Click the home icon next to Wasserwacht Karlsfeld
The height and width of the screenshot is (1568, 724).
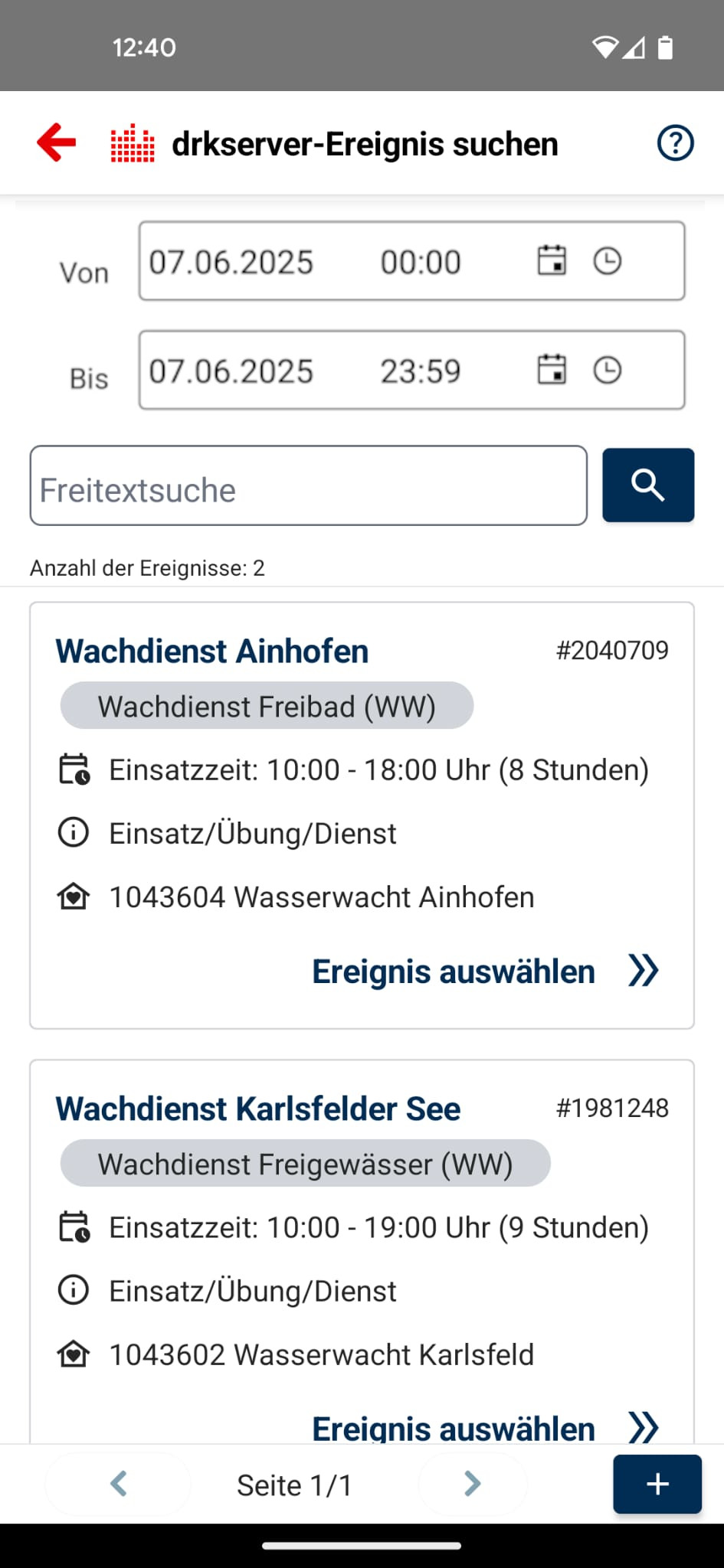pos(73,1354)
